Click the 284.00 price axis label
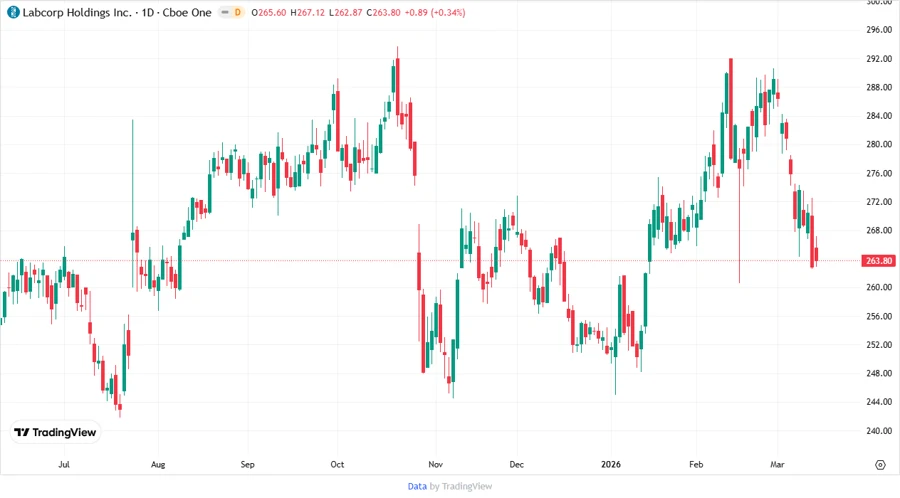 [x=879, y=116]
